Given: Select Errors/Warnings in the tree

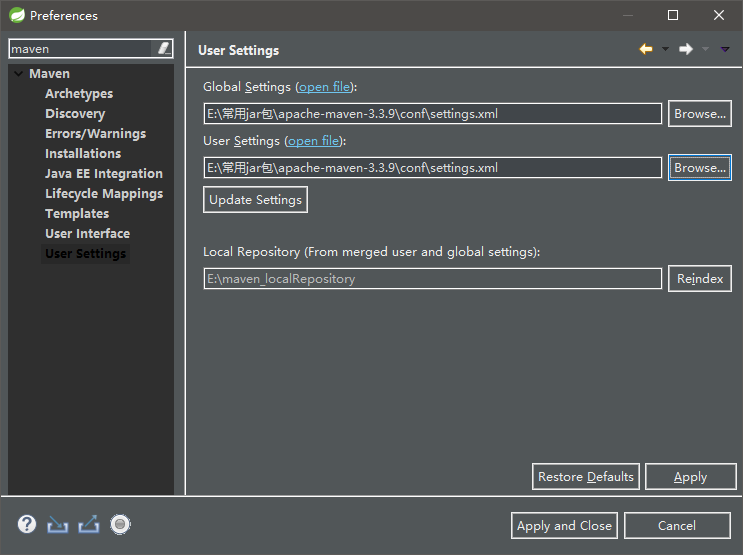Looking at the screenshot, I should [x=95, y=134].
